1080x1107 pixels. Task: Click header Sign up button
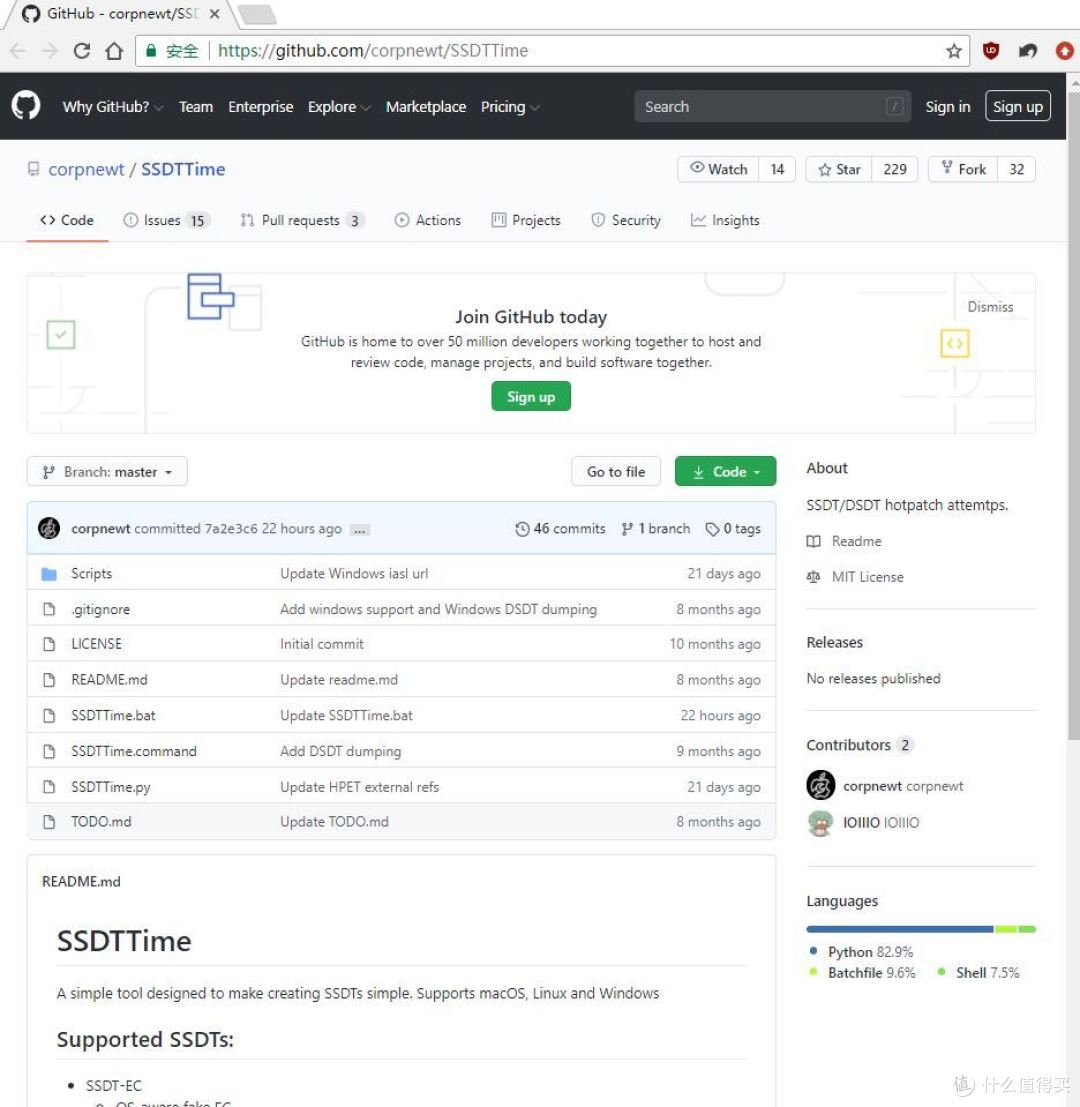pos(1017,107)
